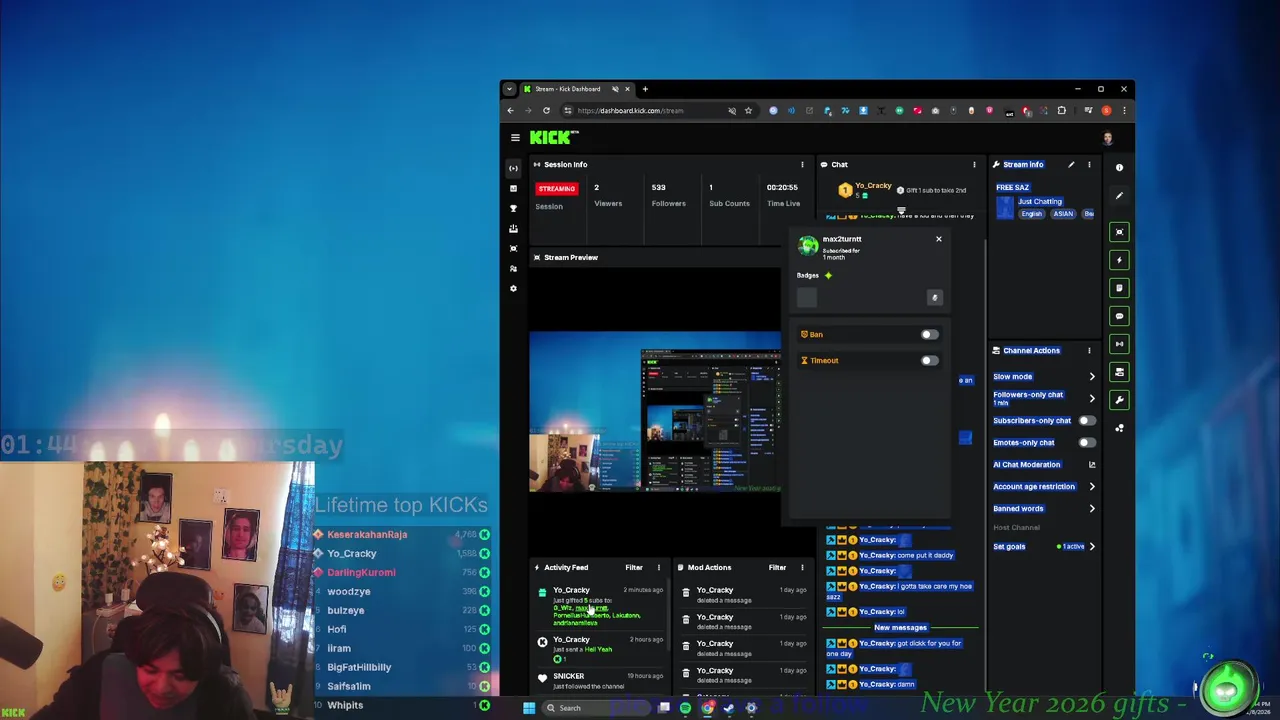This screenshot has width=1280, height=720.
Task: Open the trophy achievements sidebar icon
Action: point(513,208)
